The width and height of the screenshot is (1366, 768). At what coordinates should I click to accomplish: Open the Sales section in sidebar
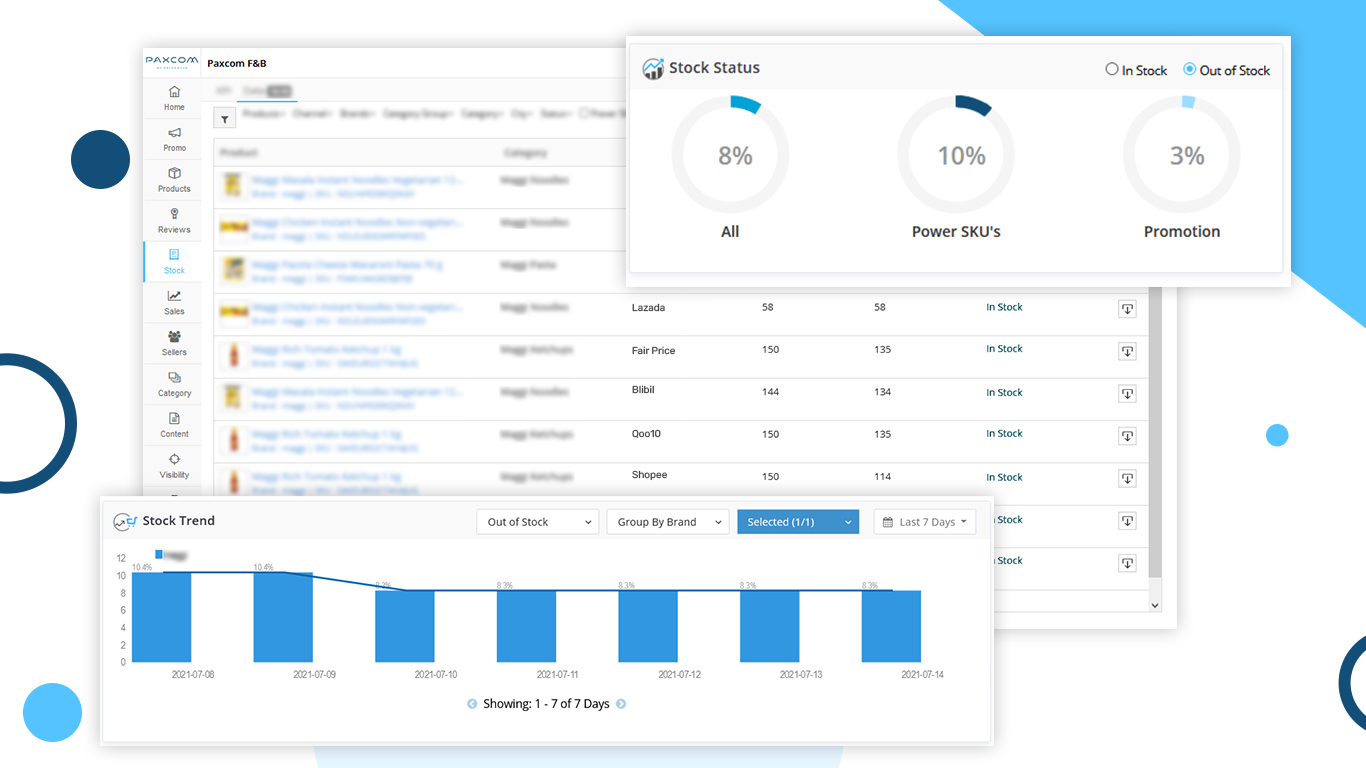(x=174, y=303)
